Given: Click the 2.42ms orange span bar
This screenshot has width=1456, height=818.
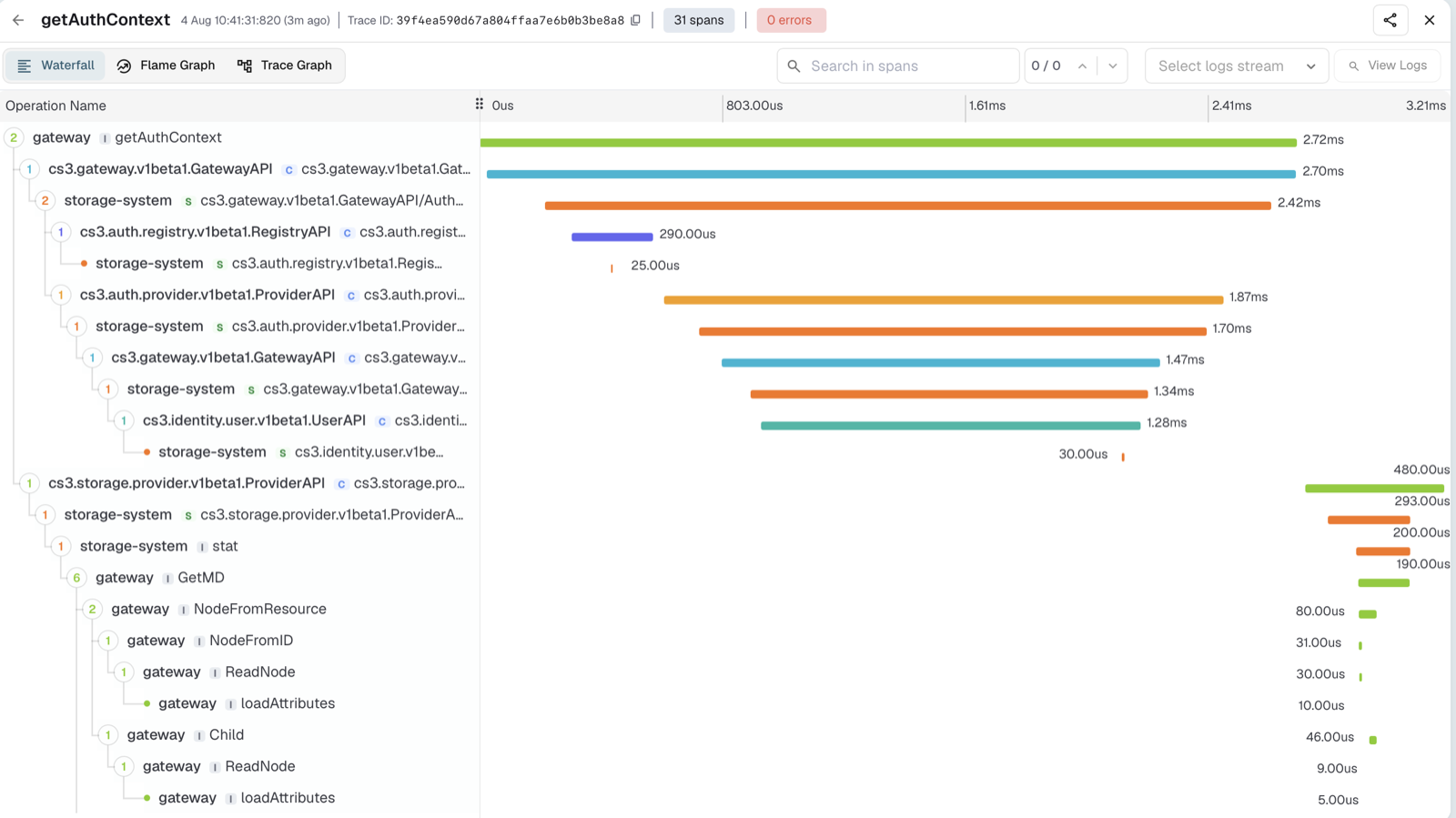Looking at the screenshot, I should click(x=908, y=206).
